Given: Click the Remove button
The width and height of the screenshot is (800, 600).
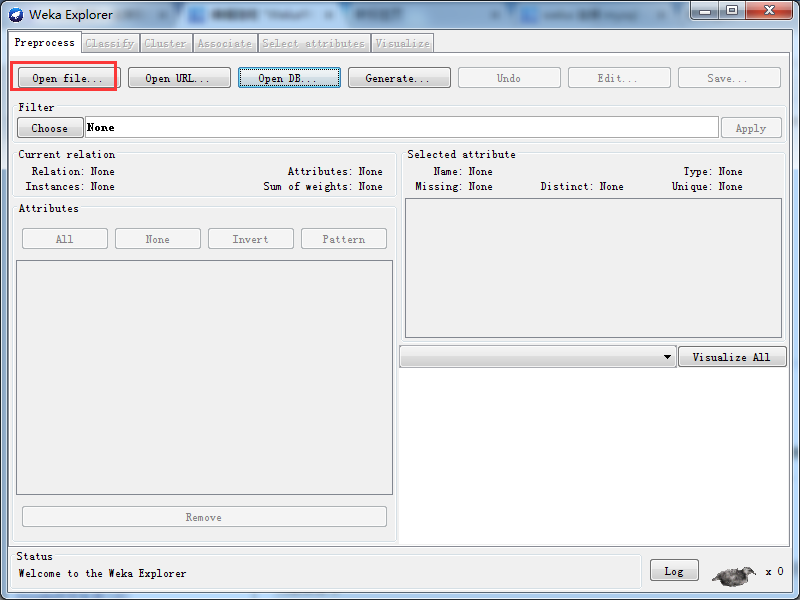Looking at the screenshot, I should [x=204, y=517].
